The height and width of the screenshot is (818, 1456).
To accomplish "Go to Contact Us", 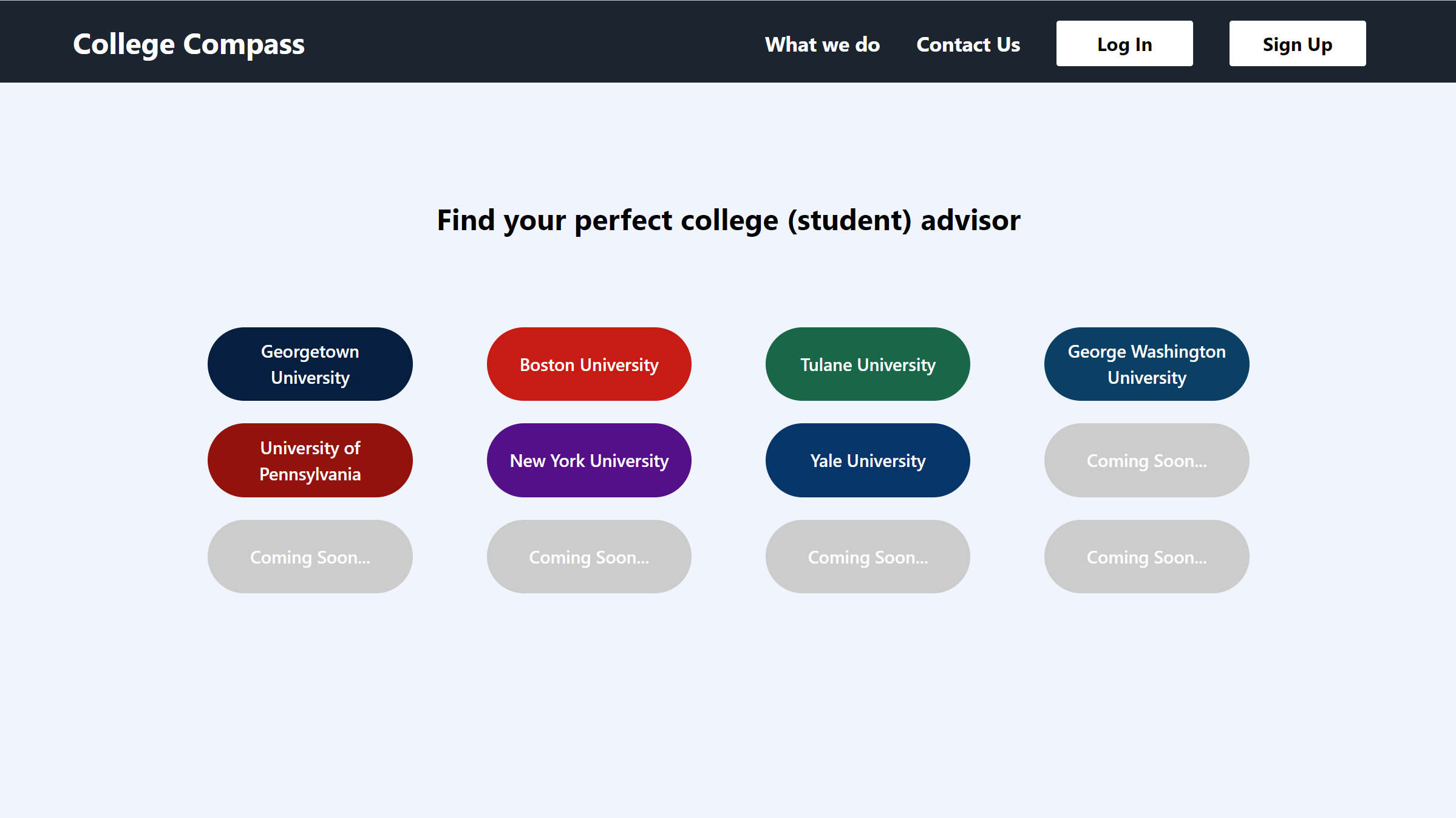I will pos(968,44).
